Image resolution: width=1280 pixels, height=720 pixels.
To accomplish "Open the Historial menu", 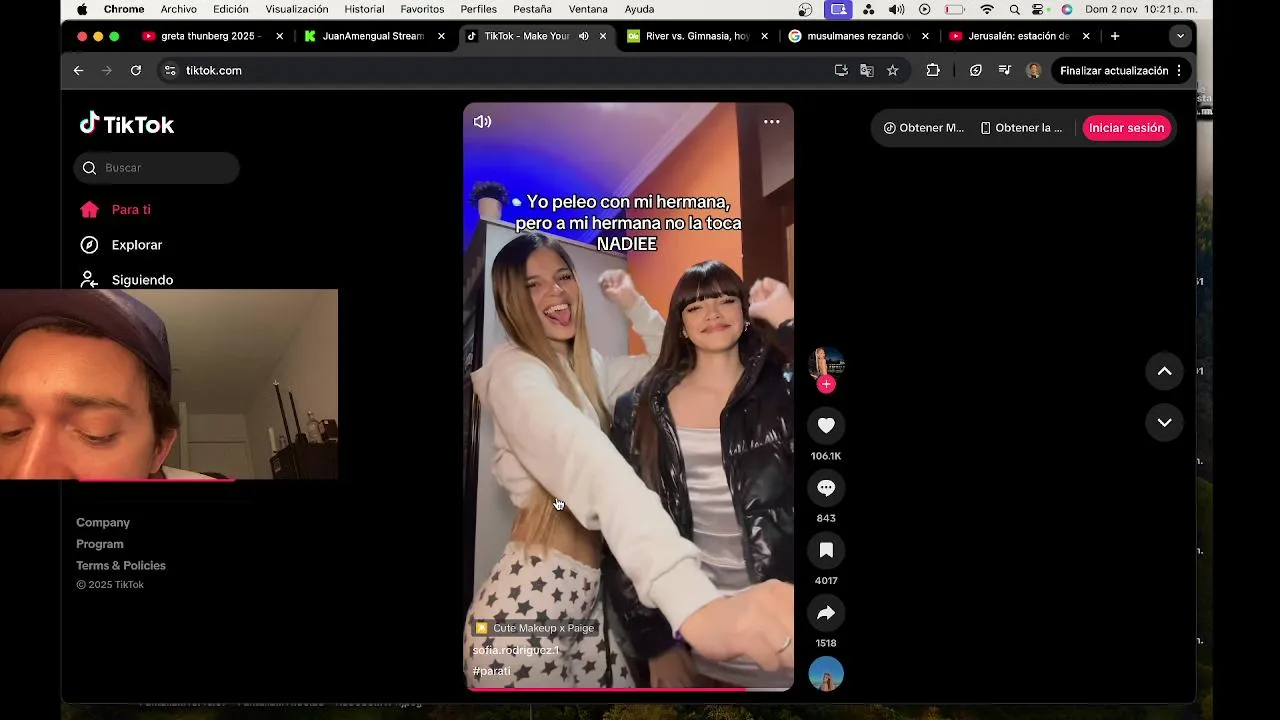I will pyautogui.click(x=364, y=9).
